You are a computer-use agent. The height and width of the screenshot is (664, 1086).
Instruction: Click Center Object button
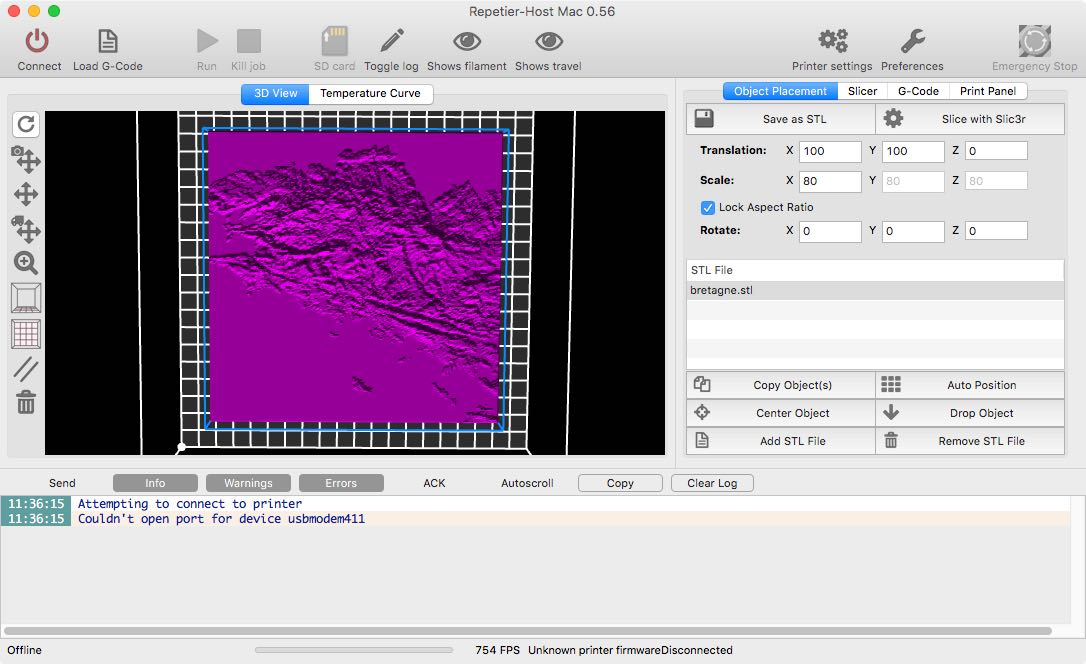pos(781,413)
